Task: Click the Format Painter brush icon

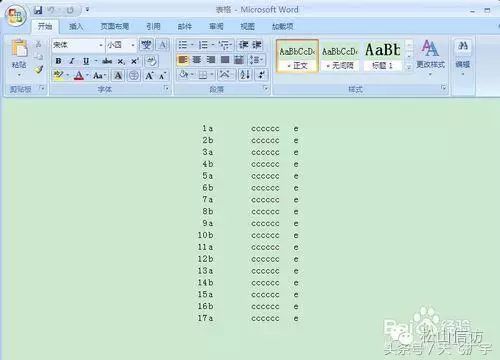Action: tap(39, 70)
